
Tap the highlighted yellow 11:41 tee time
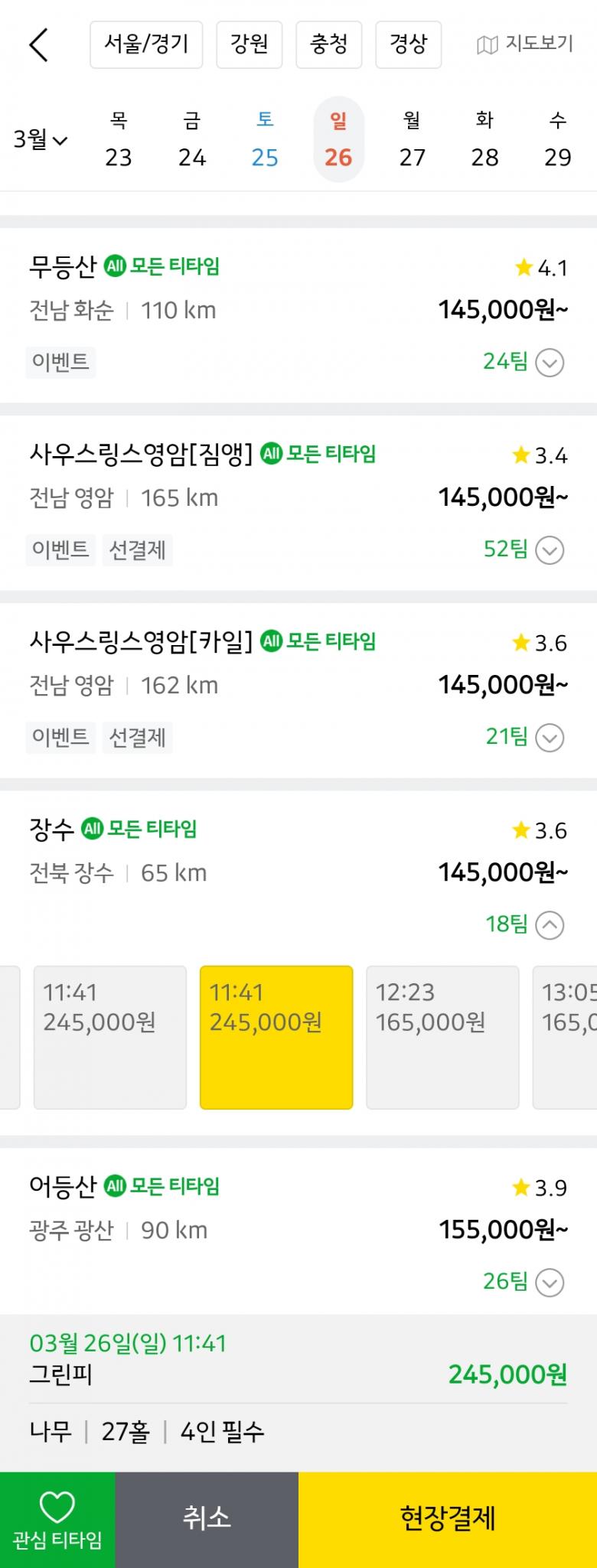click(276, 1037)
